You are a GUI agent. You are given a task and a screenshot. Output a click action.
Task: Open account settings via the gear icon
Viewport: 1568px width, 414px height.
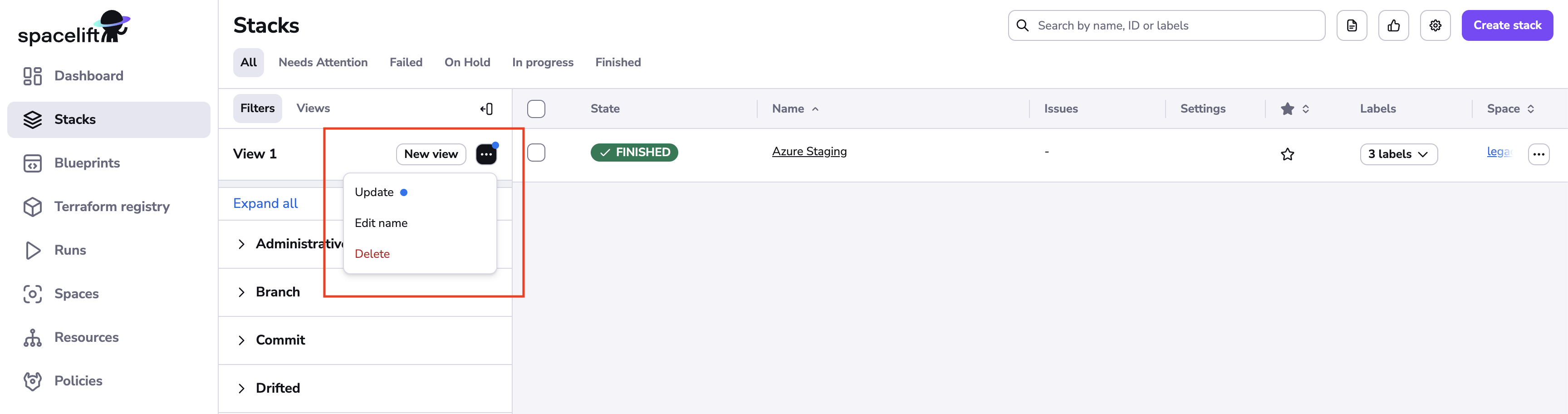coord(1436,25)
